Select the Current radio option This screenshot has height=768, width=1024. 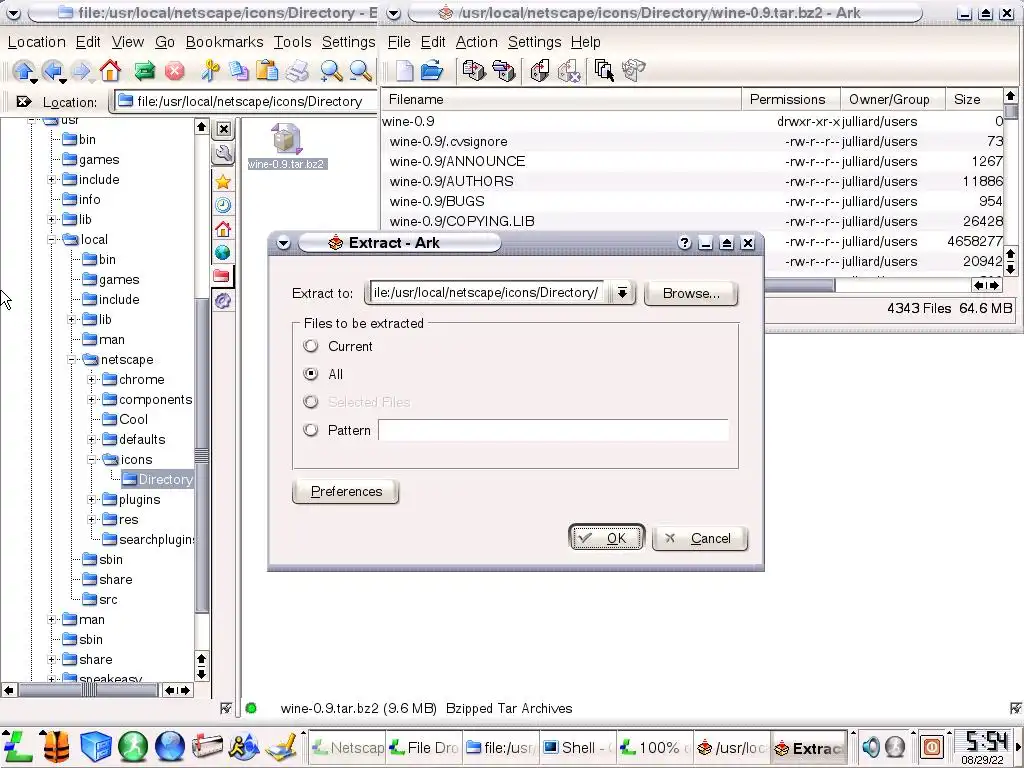pyautogui.click(x=311, y=346)
